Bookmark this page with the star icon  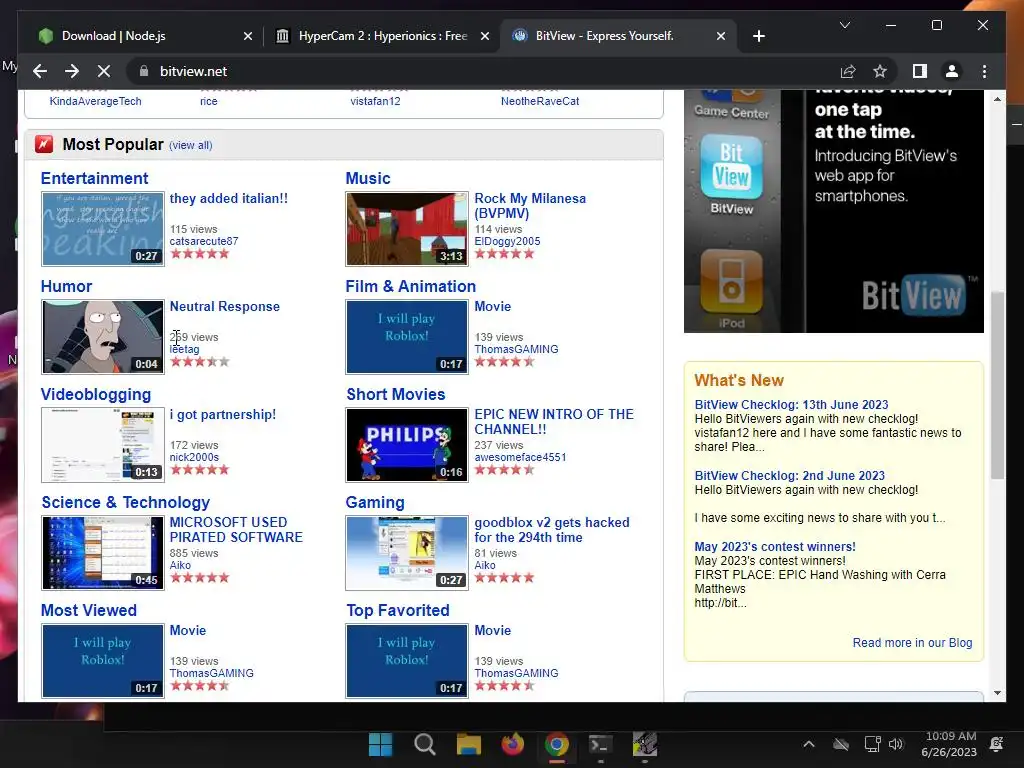click(x=880, y=71)
